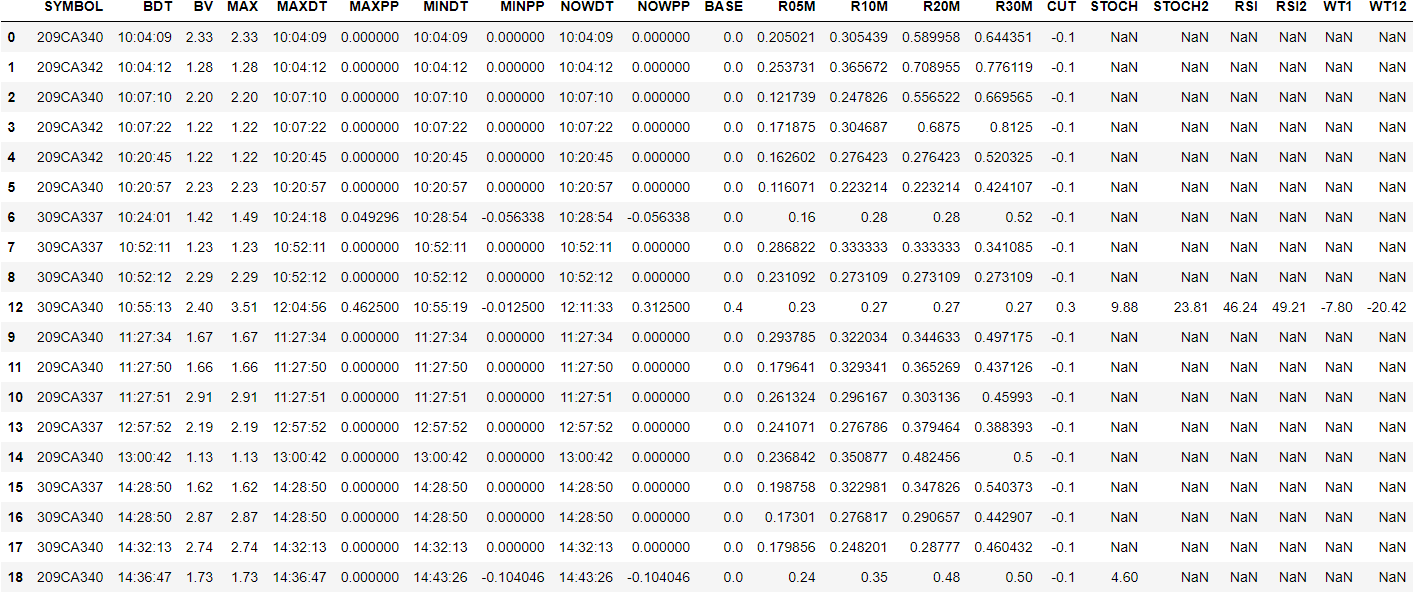Click RSI value 46.24
The width and height of the screenshot is (1414, 593).
point(1240,308)
